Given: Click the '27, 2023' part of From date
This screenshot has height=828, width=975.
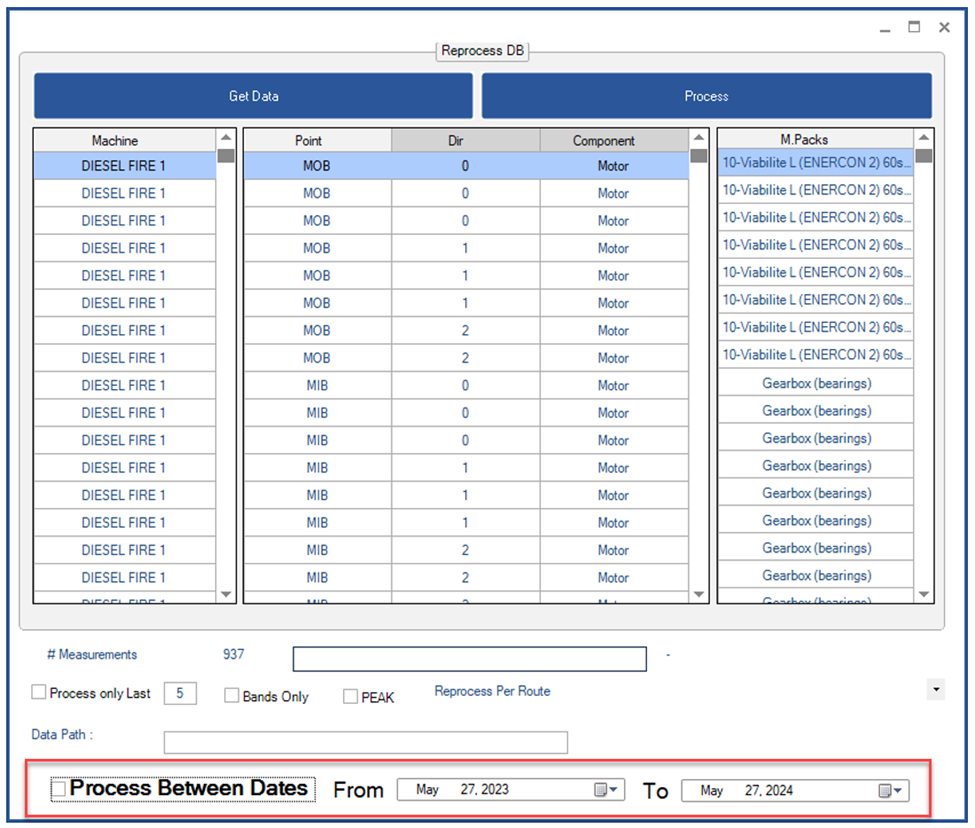Looking at the screenshot, I should click(x=484, y=789).
